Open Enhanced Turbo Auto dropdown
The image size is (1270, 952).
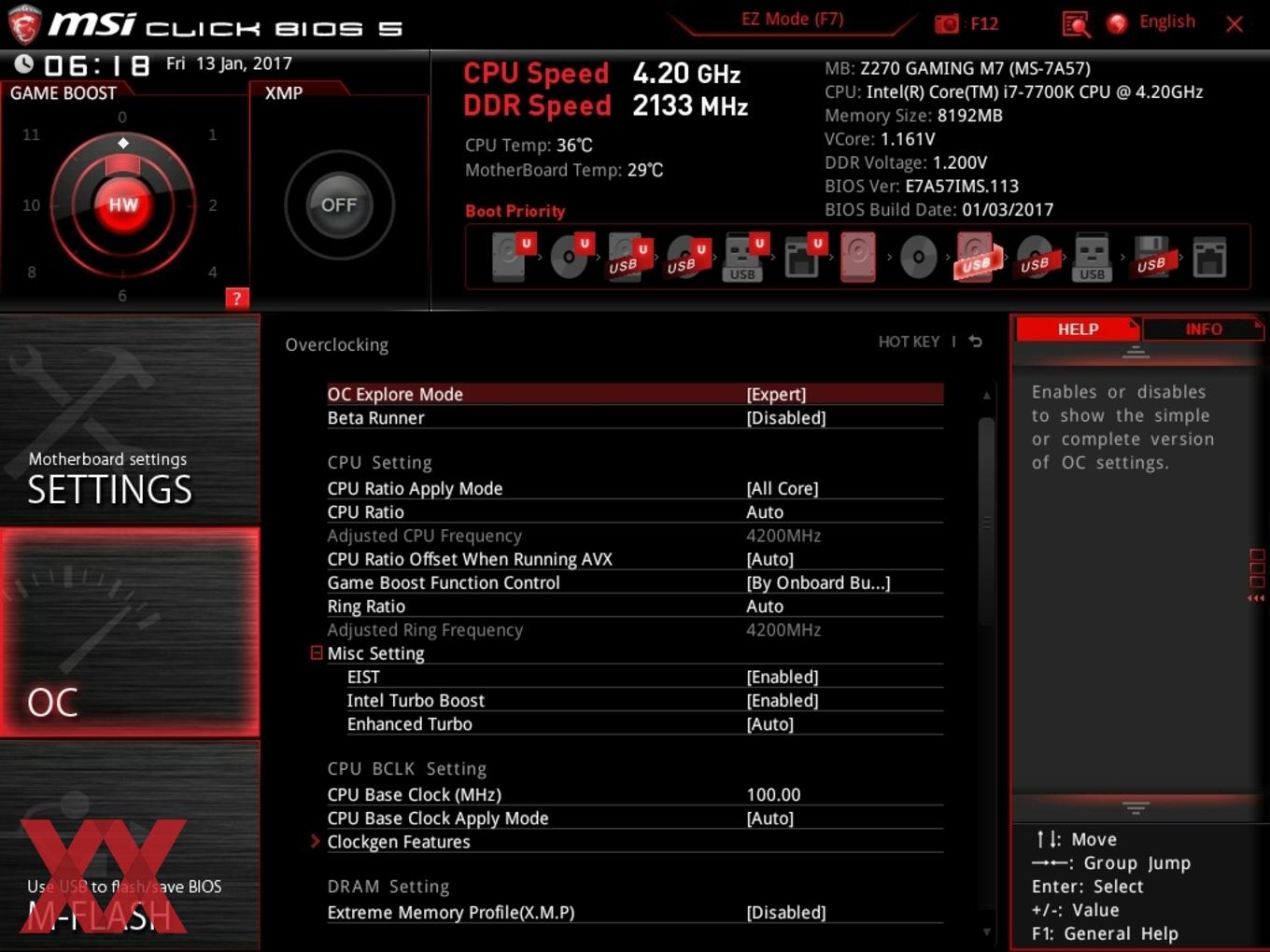(770, 723)
